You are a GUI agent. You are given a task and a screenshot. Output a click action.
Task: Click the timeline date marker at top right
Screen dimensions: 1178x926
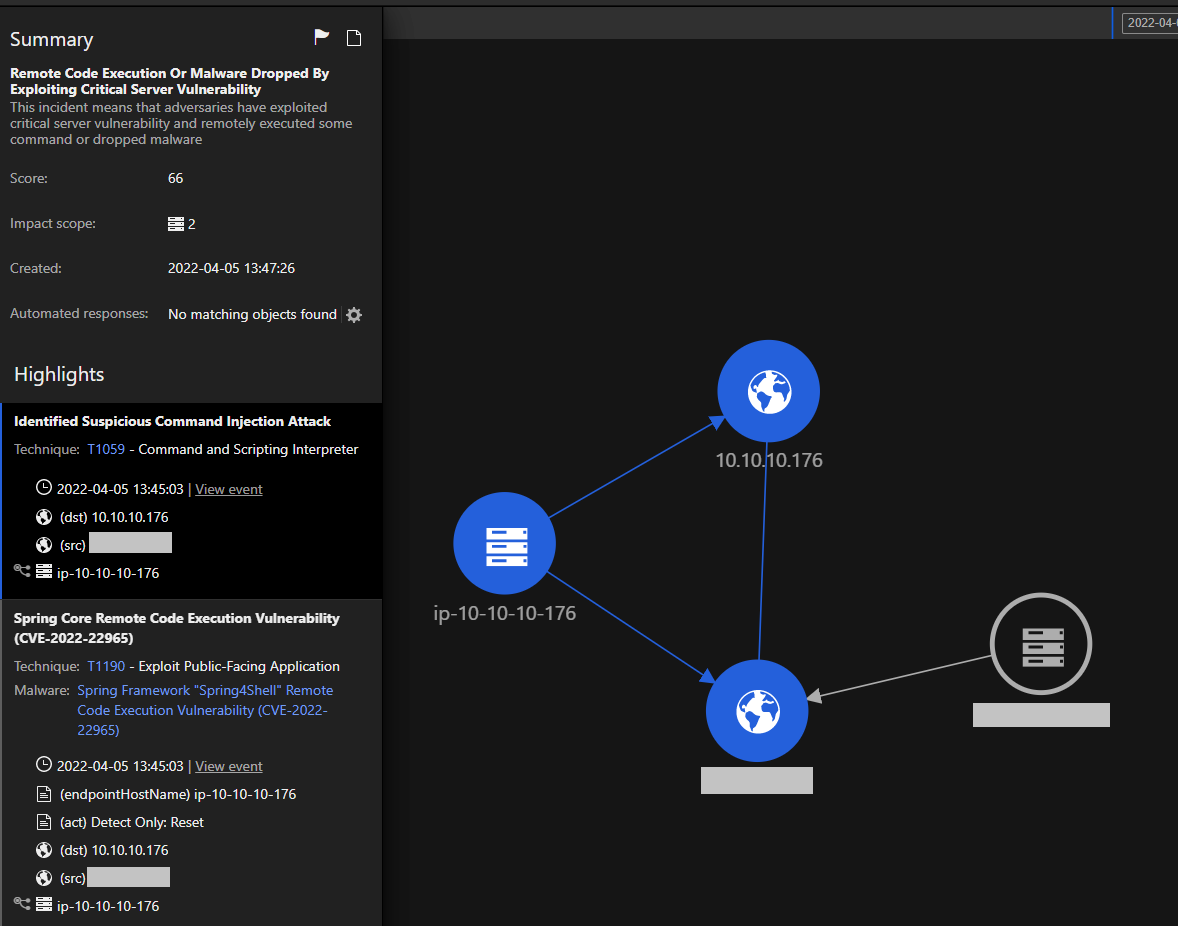(1150, 22)
